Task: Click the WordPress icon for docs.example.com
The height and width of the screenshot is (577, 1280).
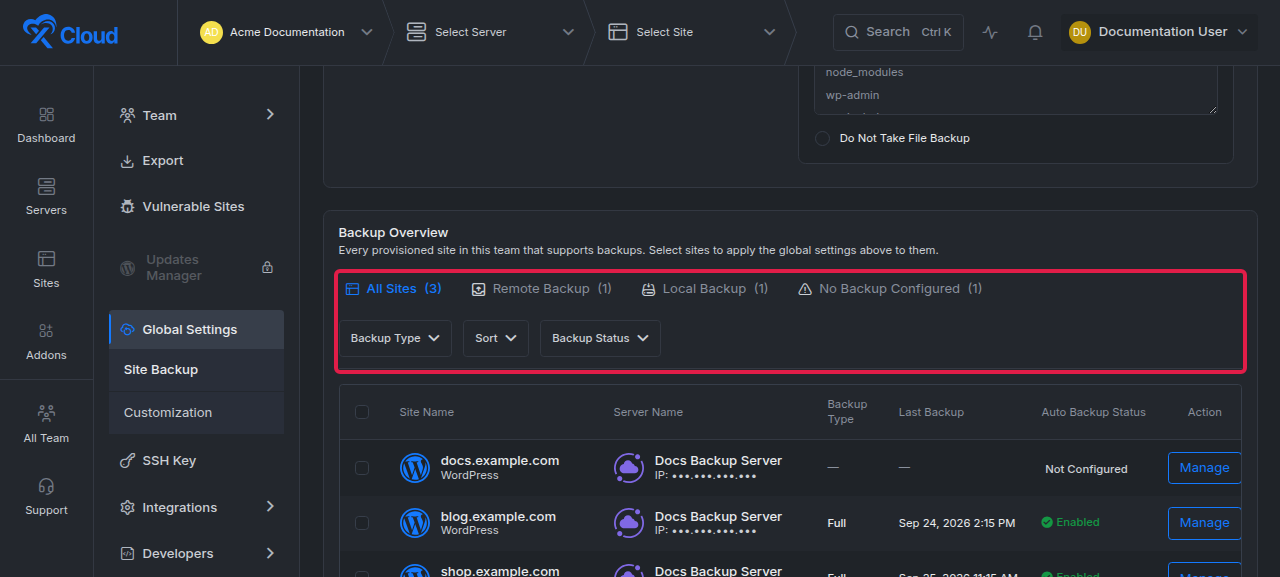Action: pyautogui.click(x=415, y=468)
